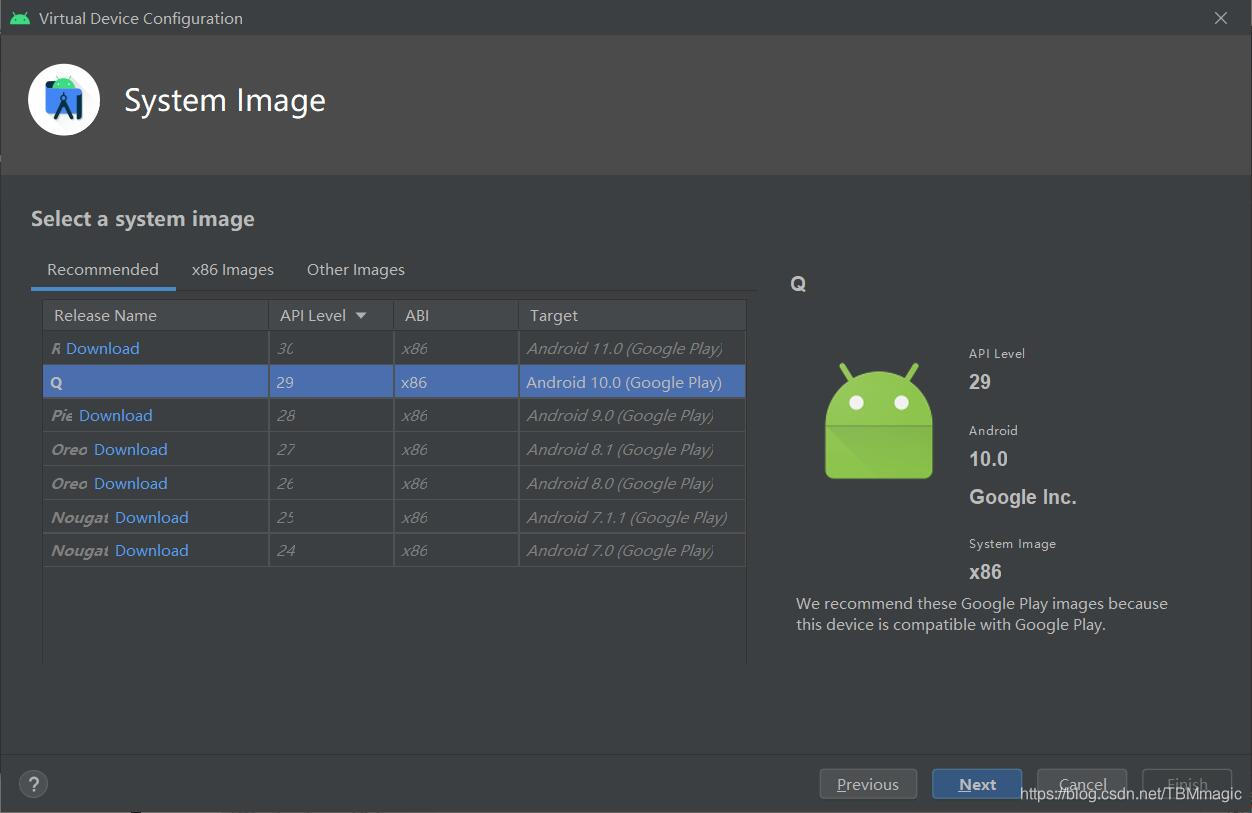Sort by API Level column arrow

tap(361, 315)
